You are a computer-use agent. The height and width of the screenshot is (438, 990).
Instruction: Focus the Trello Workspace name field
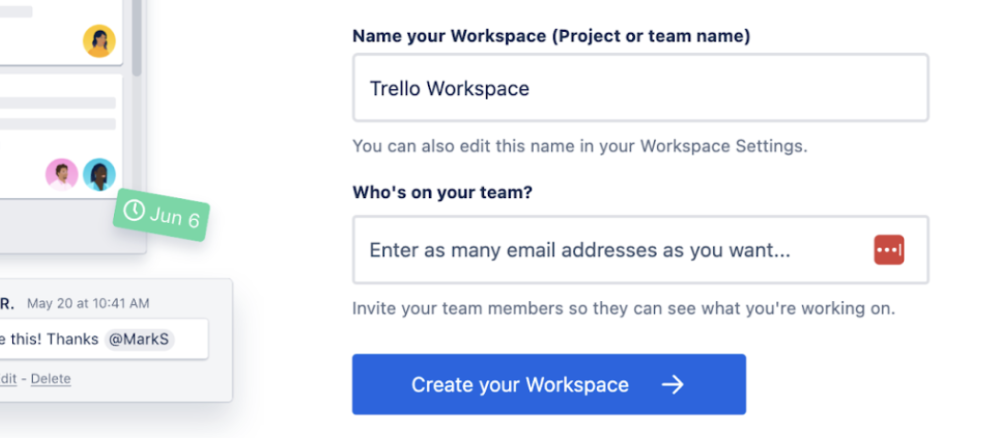(640, 88)
